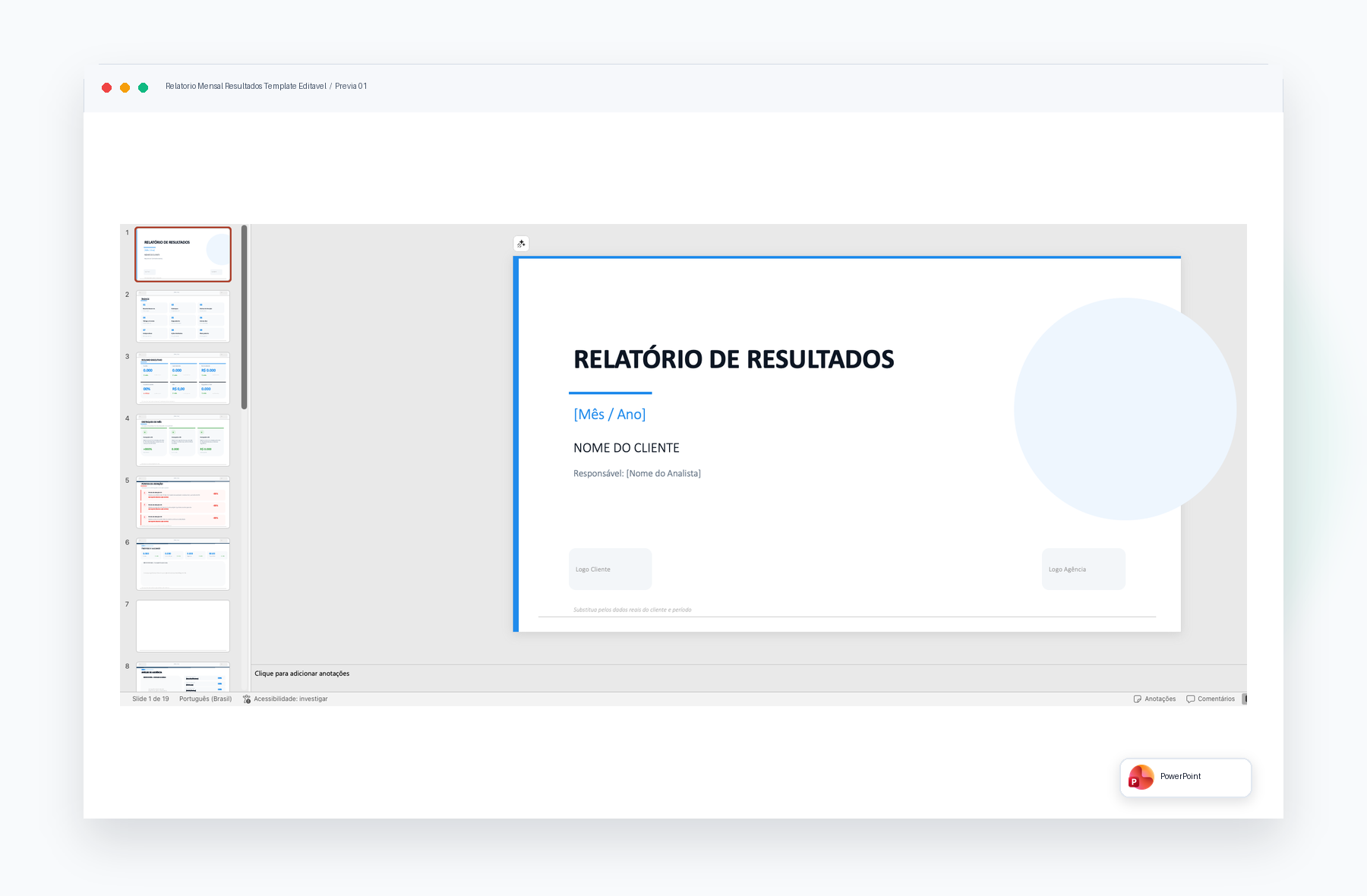
Task: Select slide 8 thumbnail
Action: coord(183,677)
